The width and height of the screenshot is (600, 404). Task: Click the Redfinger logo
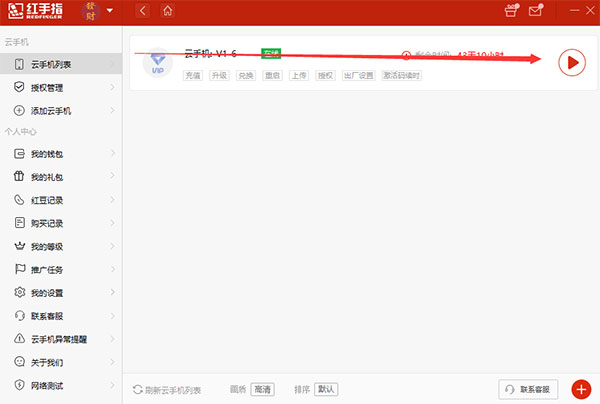35,11
